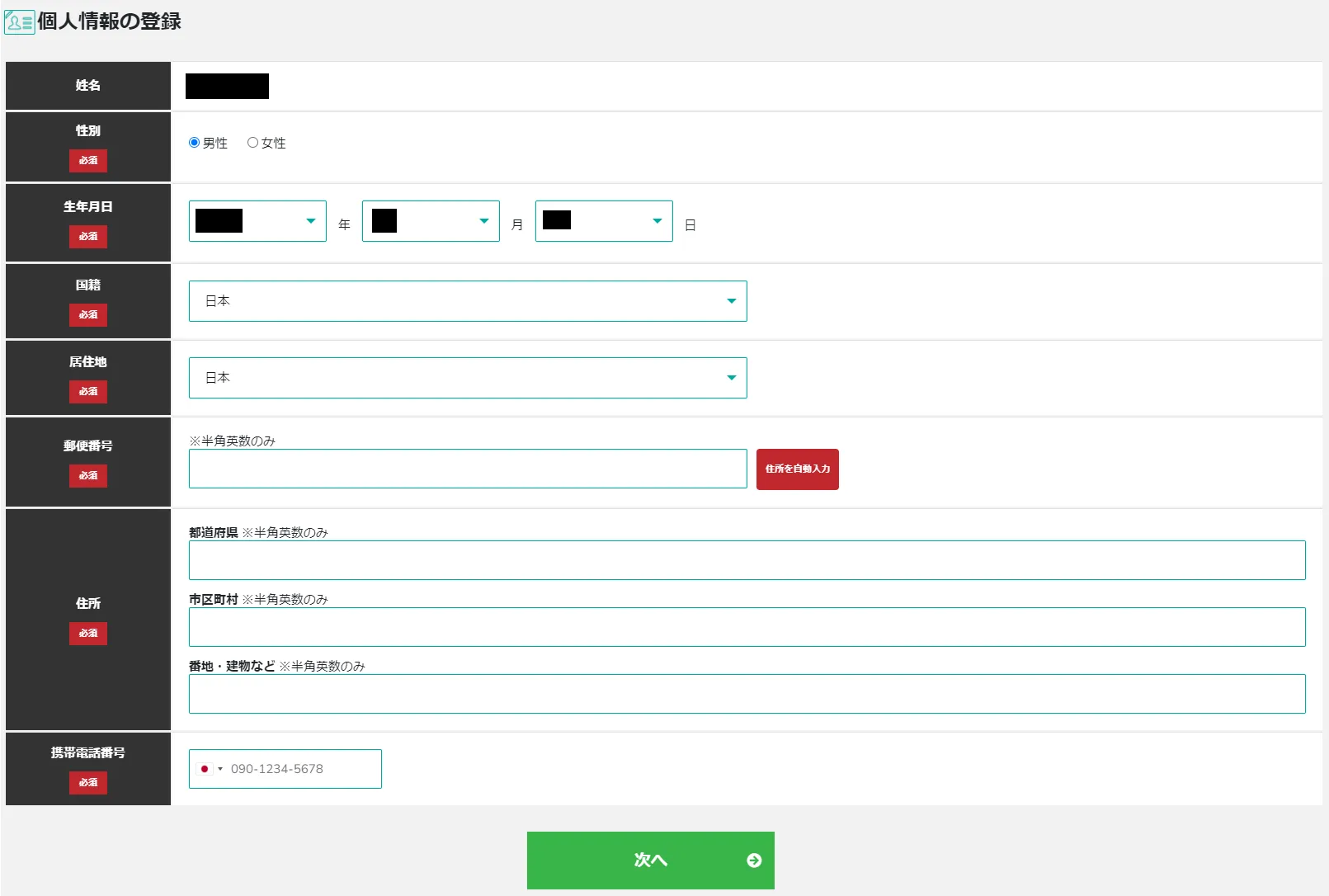Open the birth day dropdown
This screenshot has width=1329, height=896.
(x=604, y=221)
